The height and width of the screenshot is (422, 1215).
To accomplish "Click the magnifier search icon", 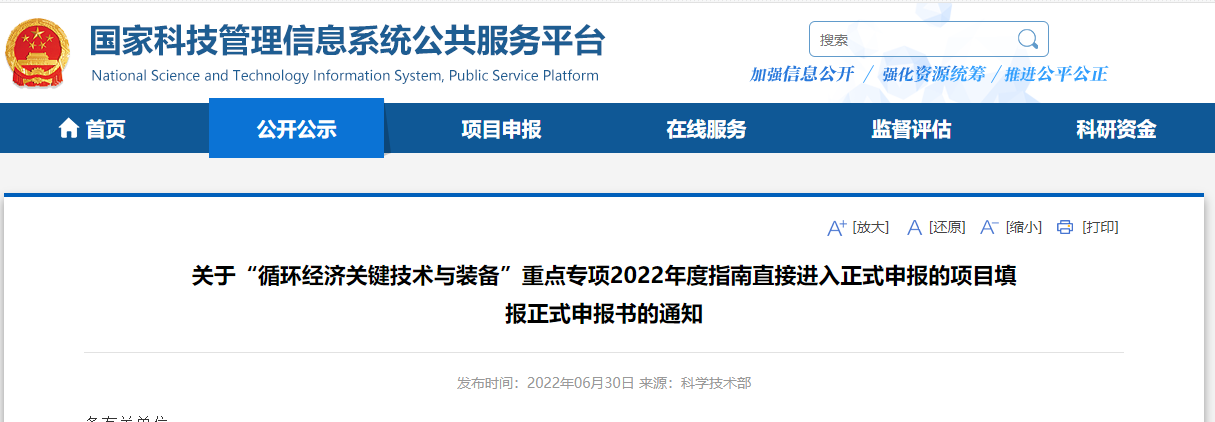I will pyautogui.click(x=1027, y=40).
